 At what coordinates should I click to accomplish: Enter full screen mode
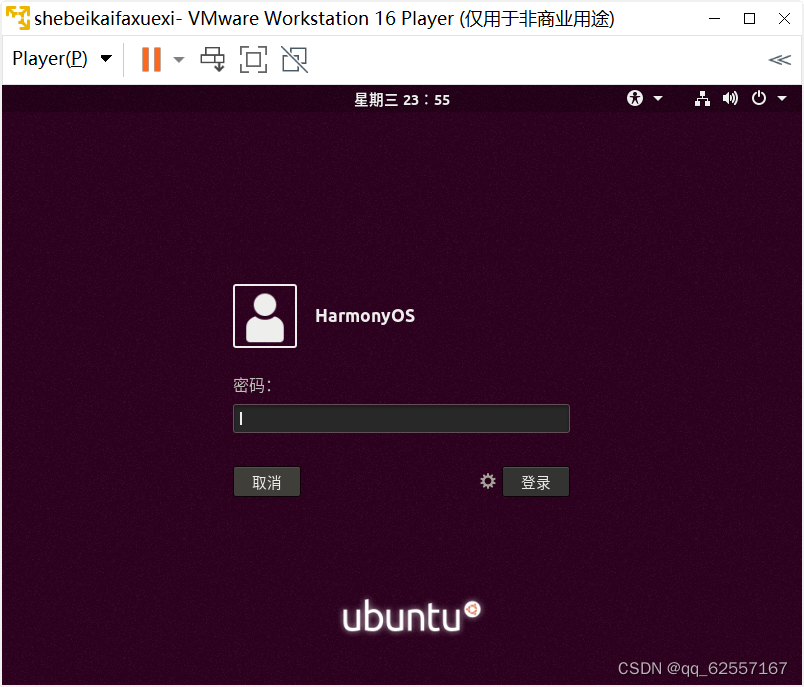(x=253, y=59)
